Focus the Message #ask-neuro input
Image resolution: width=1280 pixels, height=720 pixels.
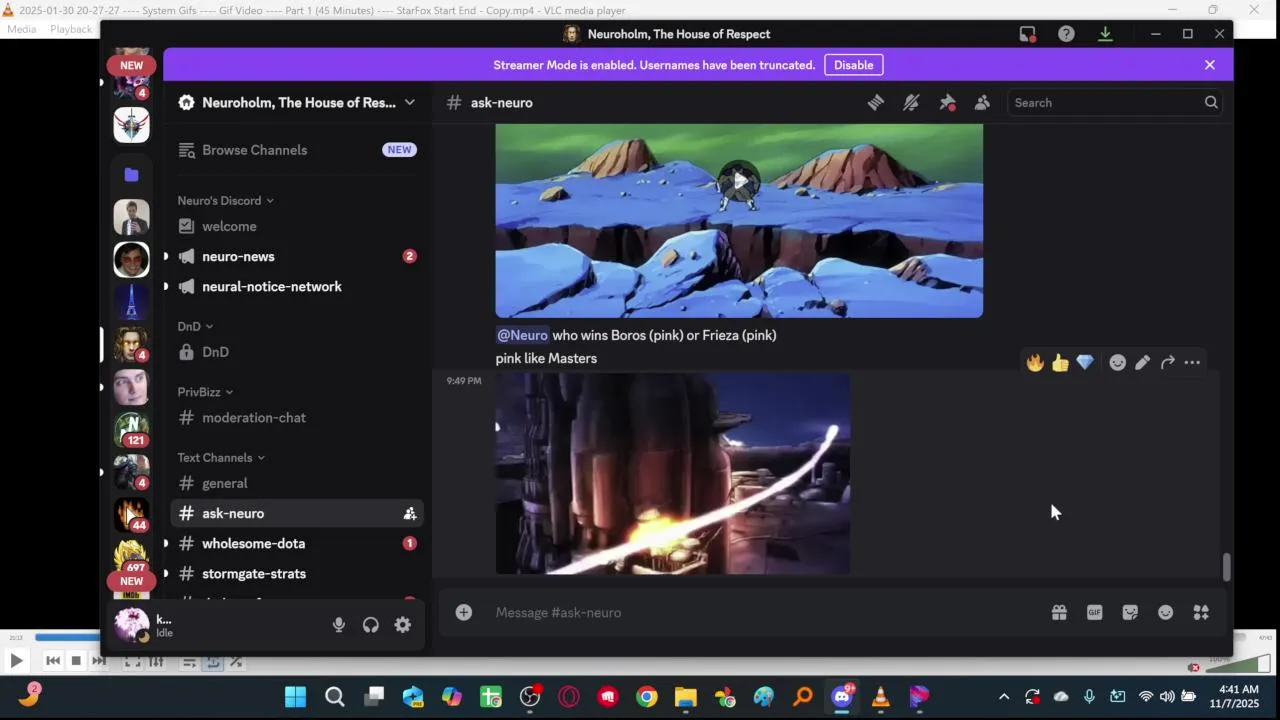pos(765,613)
